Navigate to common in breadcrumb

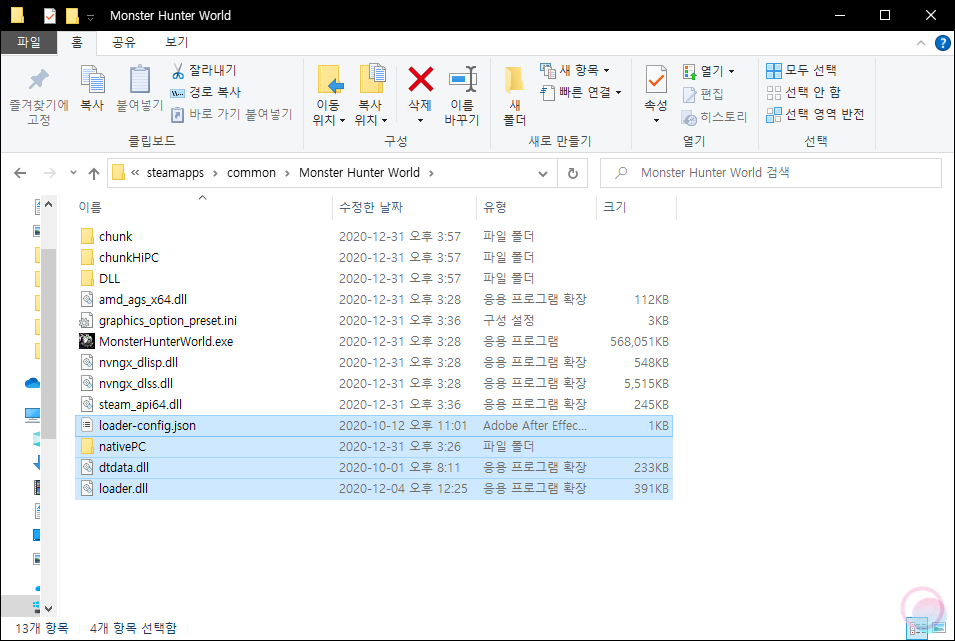(252, 173)
